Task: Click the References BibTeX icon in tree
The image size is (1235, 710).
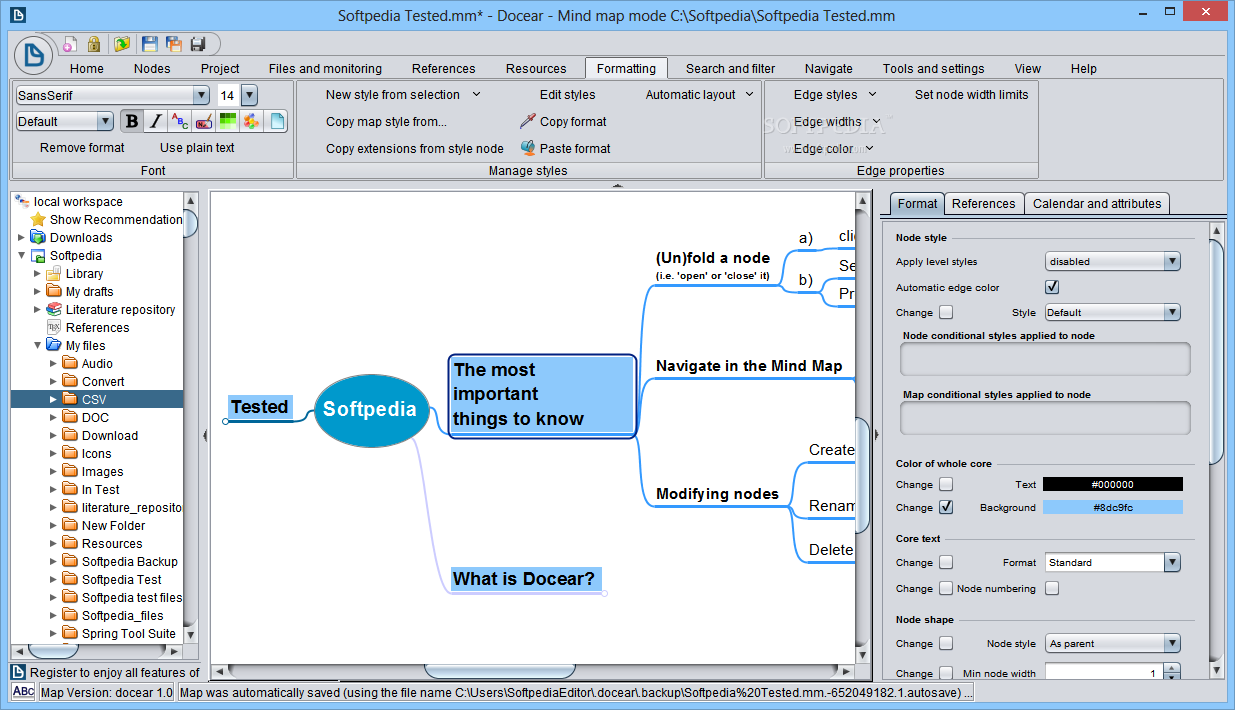Action: (54, 327)
